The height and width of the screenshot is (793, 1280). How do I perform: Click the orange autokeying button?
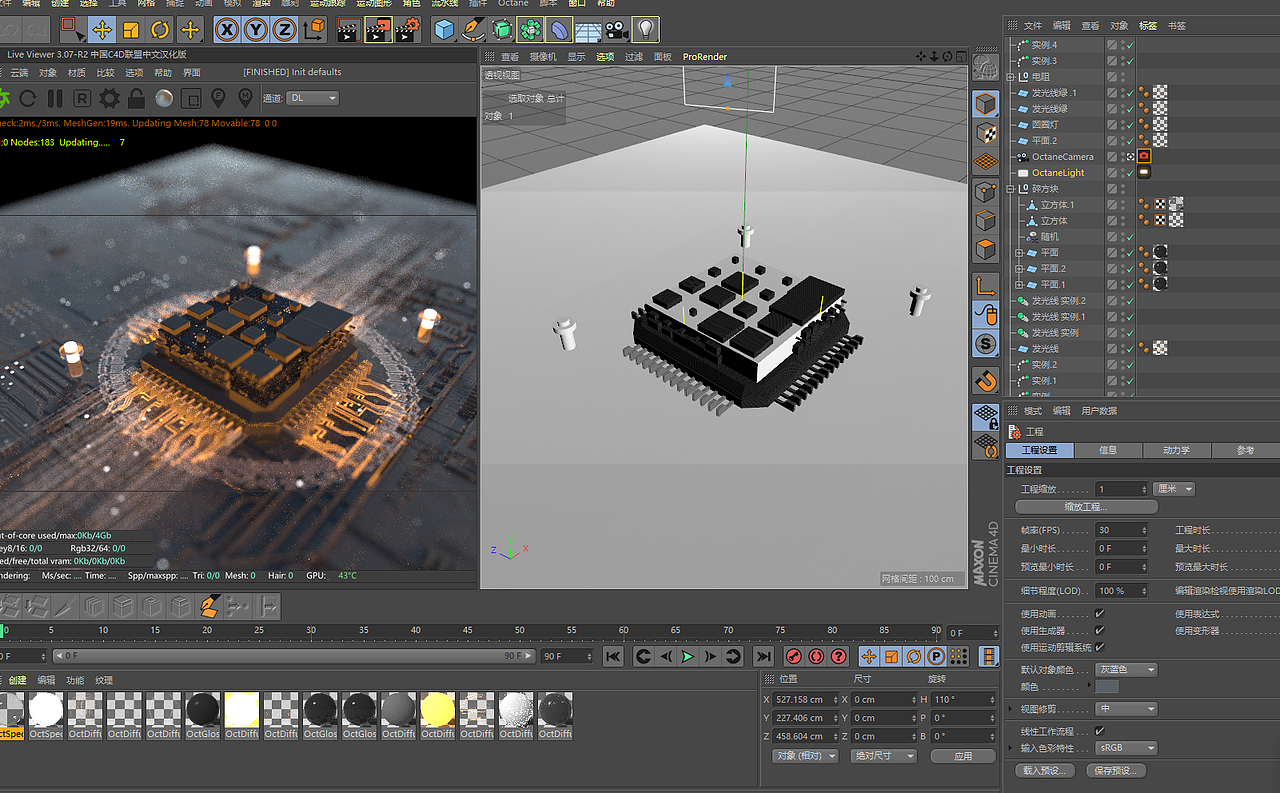pos(817,656)
